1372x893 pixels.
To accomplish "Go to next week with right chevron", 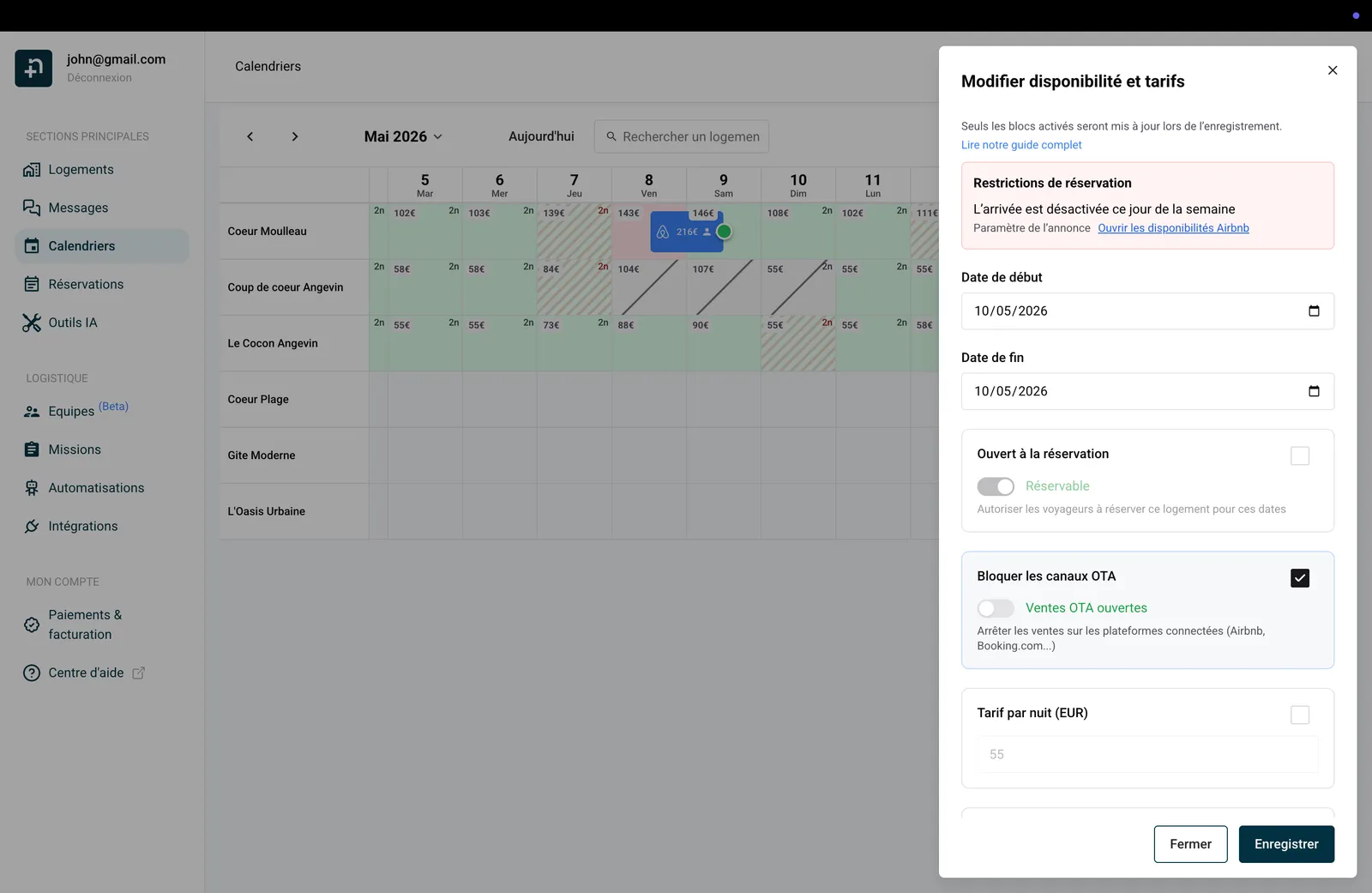I will click(295, 136).
